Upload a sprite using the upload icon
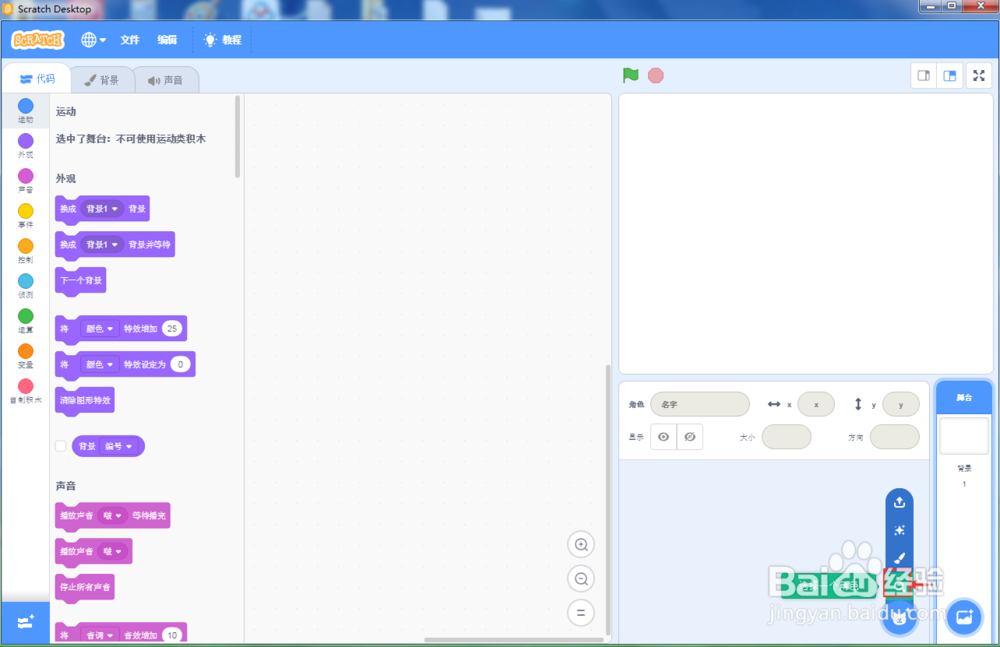 pyautogui.click(x=899, y=502)
